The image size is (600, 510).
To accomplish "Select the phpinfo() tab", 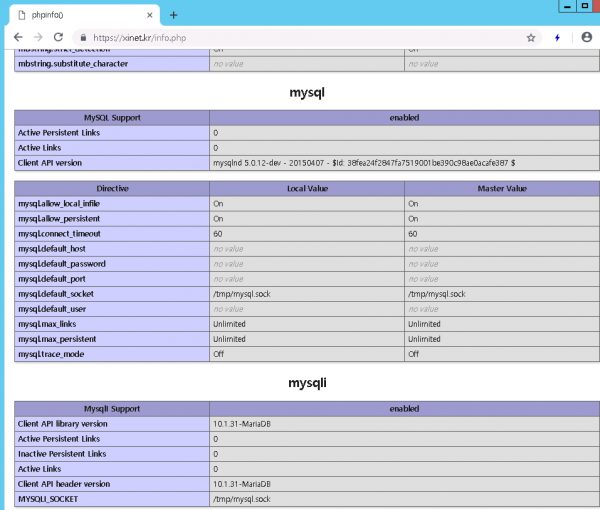I will point(82,15).
